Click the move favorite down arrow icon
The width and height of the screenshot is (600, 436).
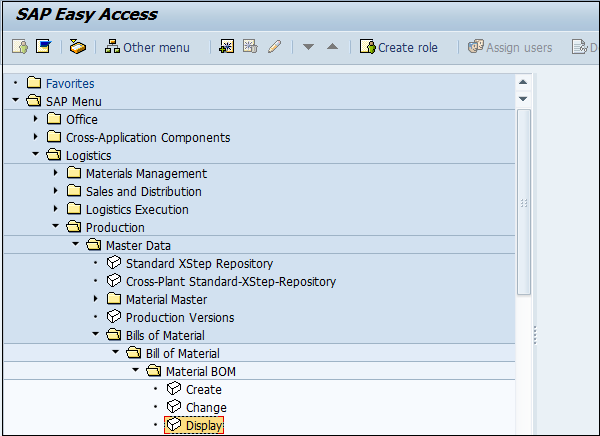point(308,47)
